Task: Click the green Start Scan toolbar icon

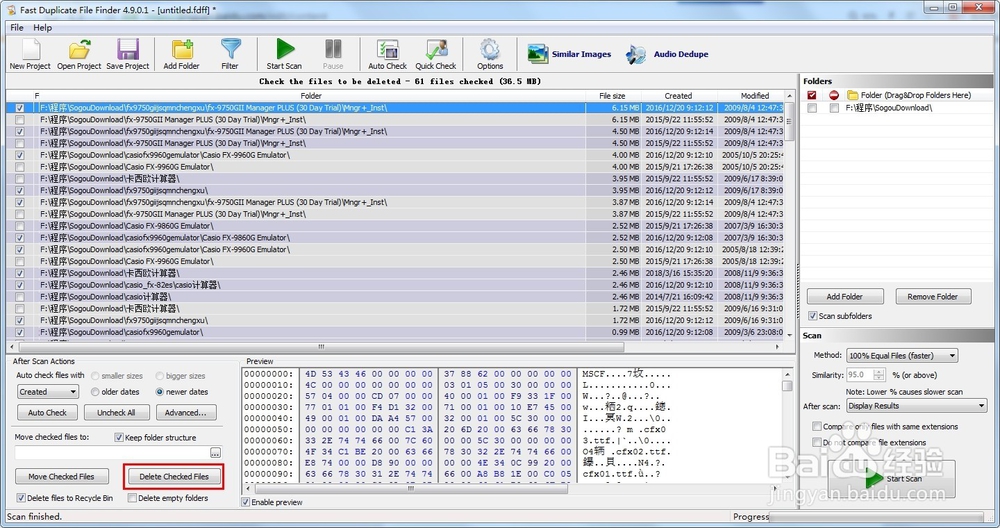Action: coord(284,54)
